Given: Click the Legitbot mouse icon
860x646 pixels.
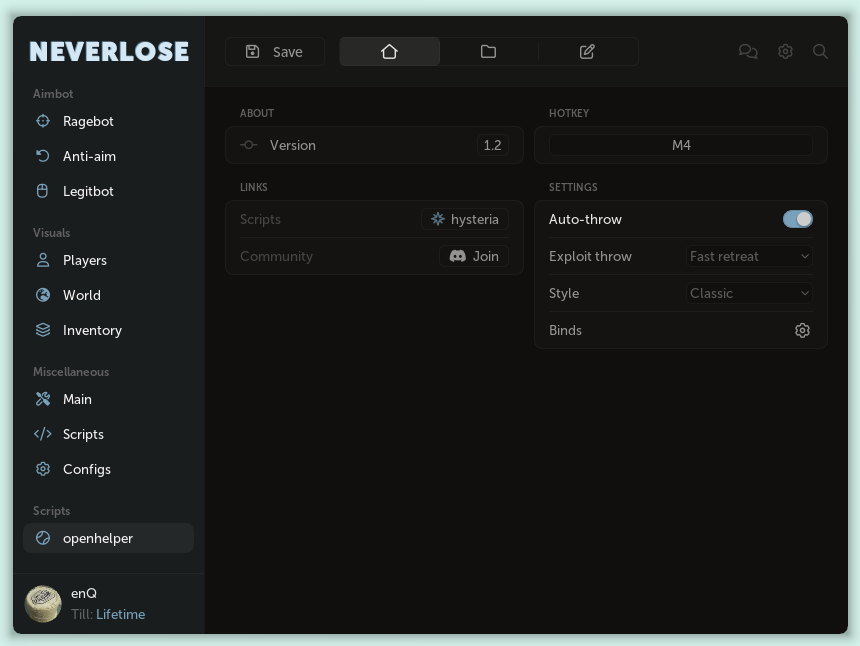Looking at the screenshot, I should (43, 191).
